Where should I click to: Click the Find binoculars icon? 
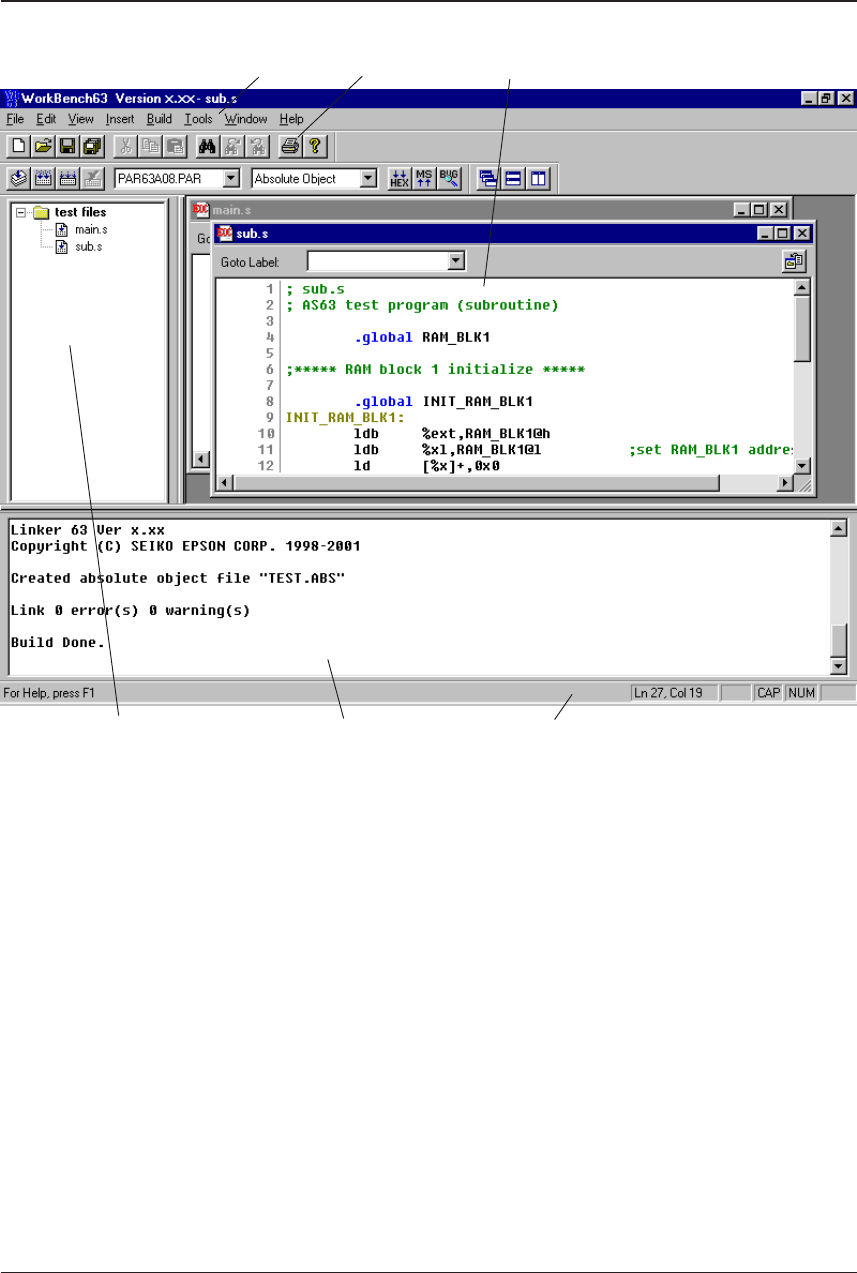207,146
